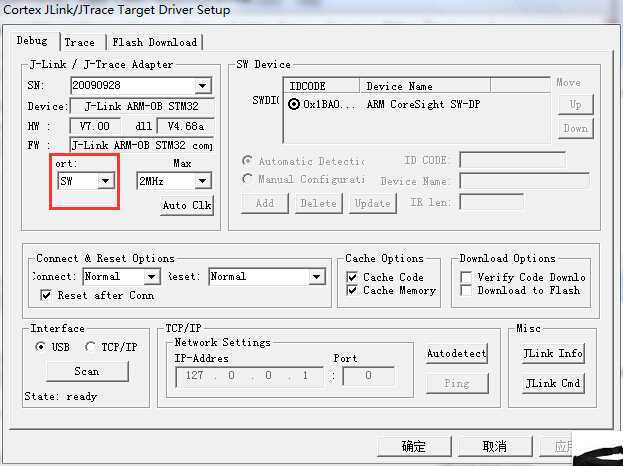Click the JLink Info button
The height and width of the screenshot is (466, 623).
pos(553,353)
